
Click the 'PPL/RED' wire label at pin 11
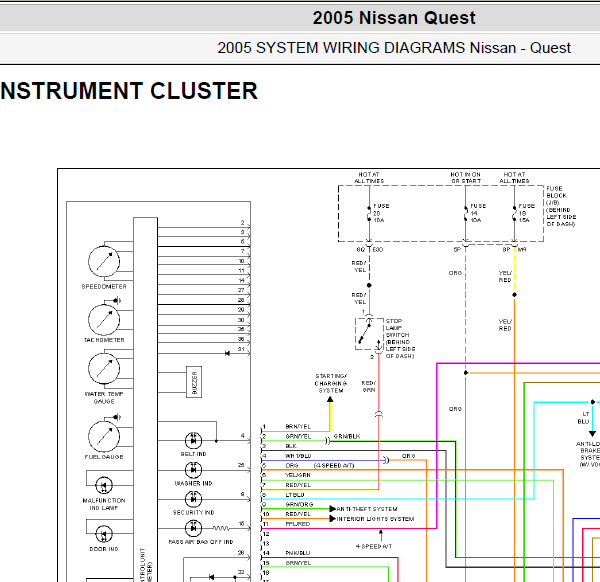[x=298, y=524]
